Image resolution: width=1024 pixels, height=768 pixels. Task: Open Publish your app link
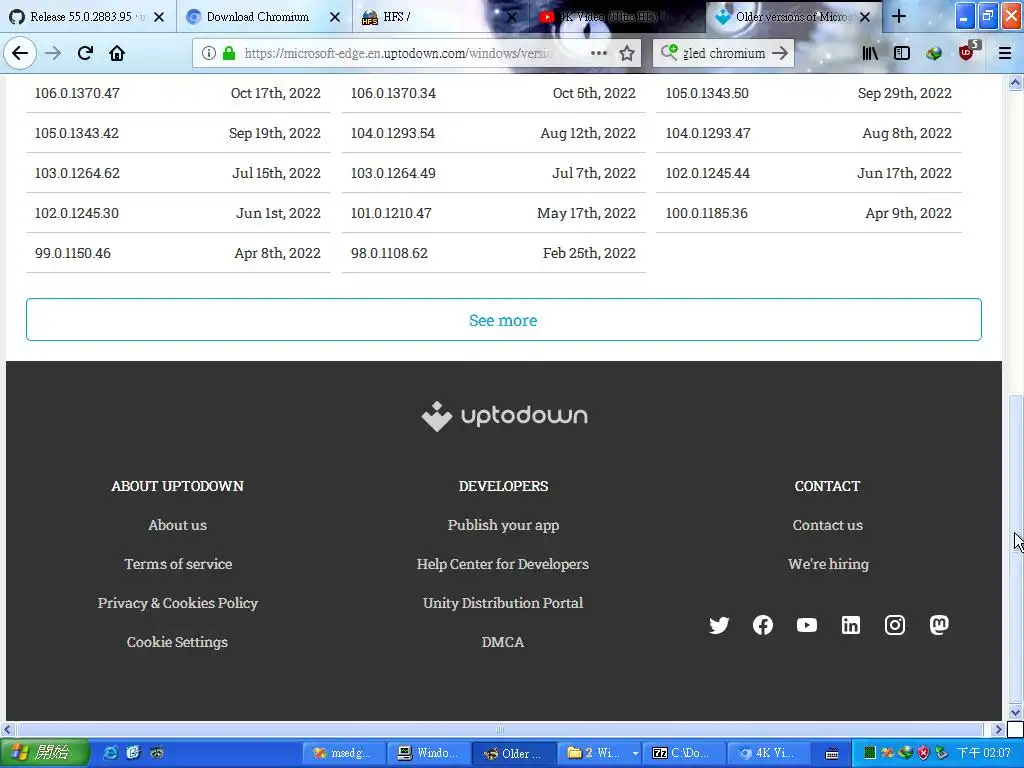point(504,525)
